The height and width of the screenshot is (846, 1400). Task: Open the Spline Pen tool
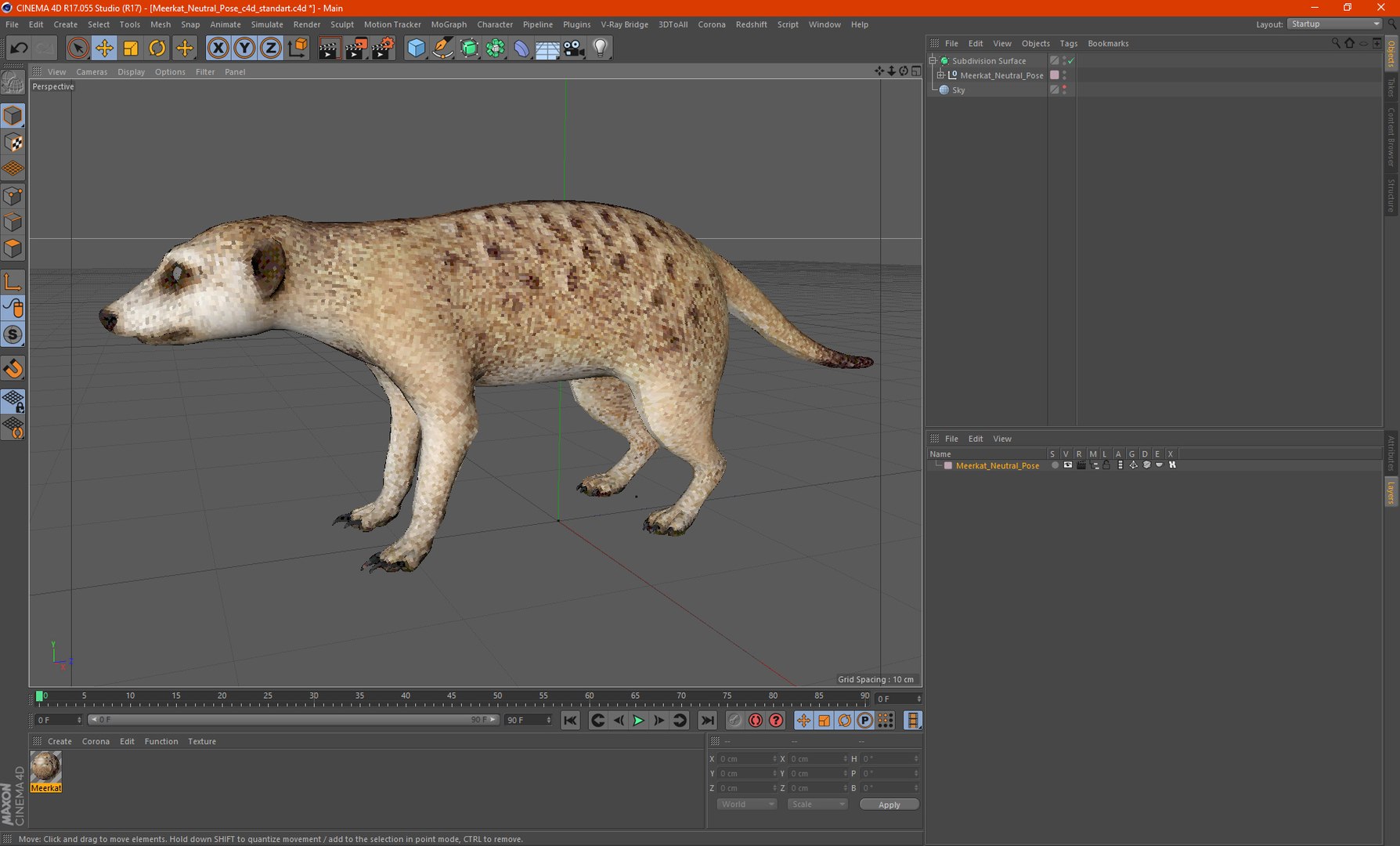pyautogui.click(x=442, y=49)
